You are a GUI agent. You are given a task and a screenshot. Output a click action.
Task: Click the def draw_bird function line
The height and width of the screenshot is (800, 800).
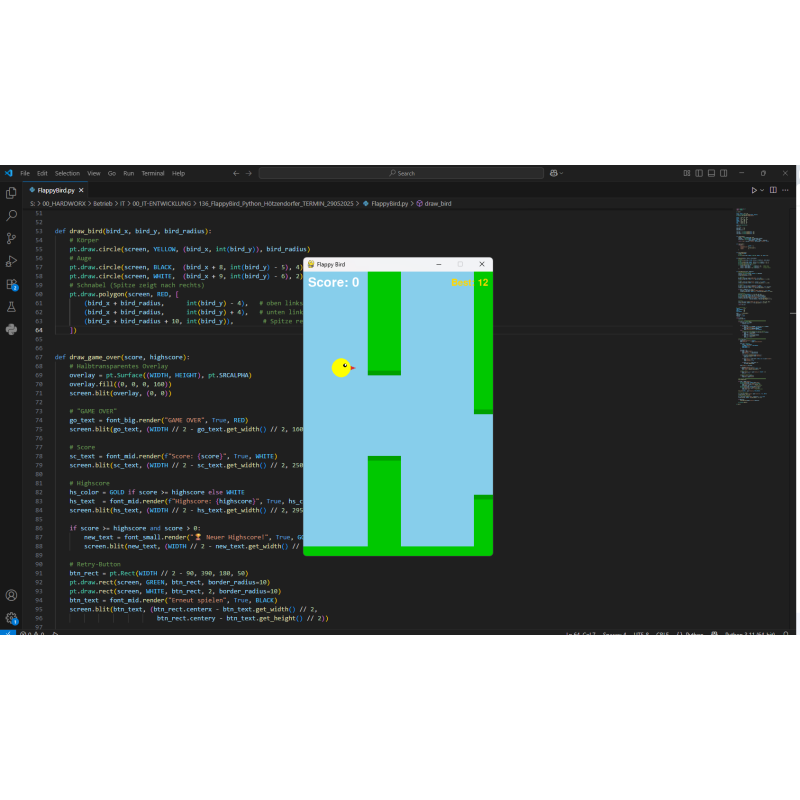[133, 231]
